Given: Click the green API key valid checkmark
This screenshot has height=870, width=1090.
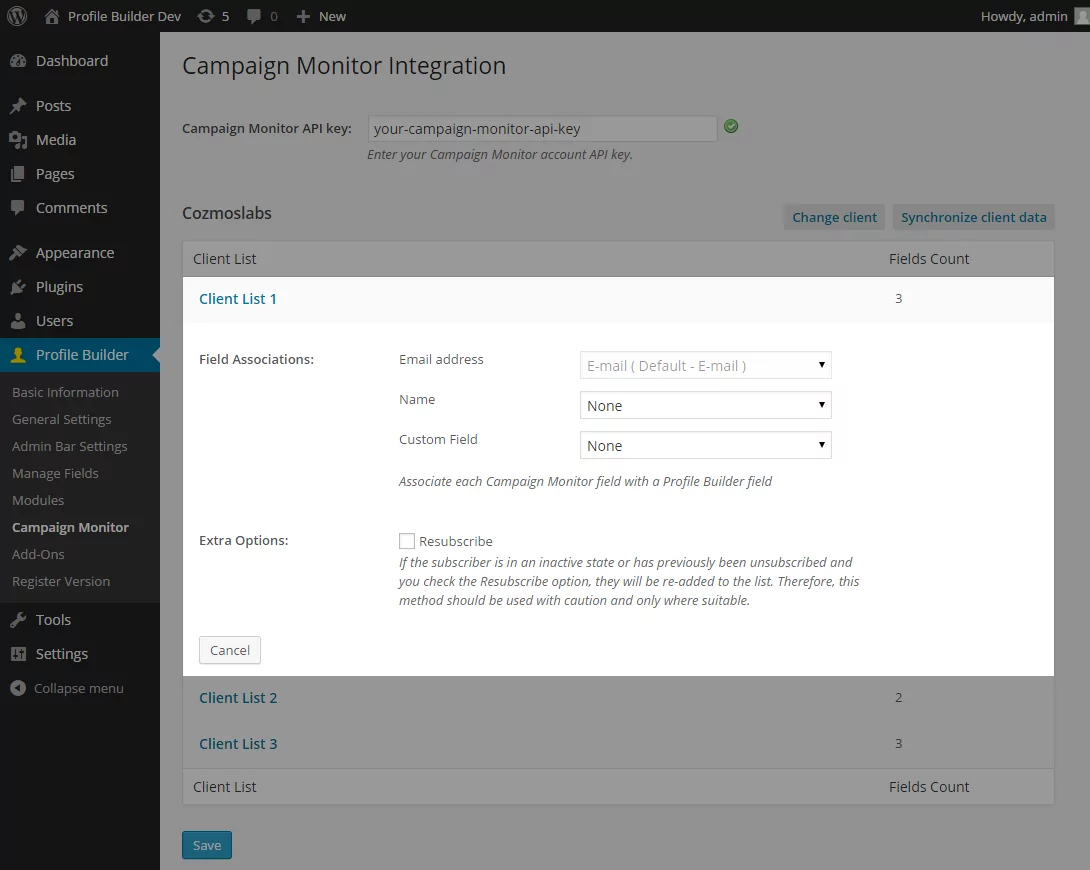Looking at the screenshot, I should point(731,126).
